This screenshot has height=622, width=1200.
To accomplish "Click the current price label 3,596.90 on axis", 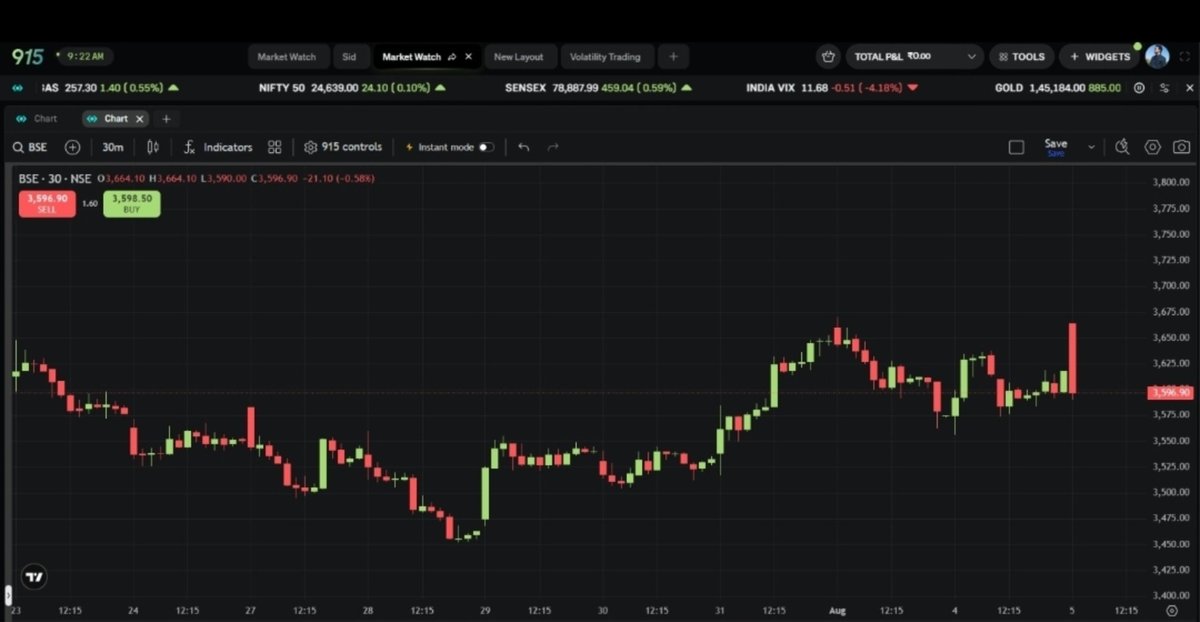I will pyautogui.click(x=1170, y=392).
